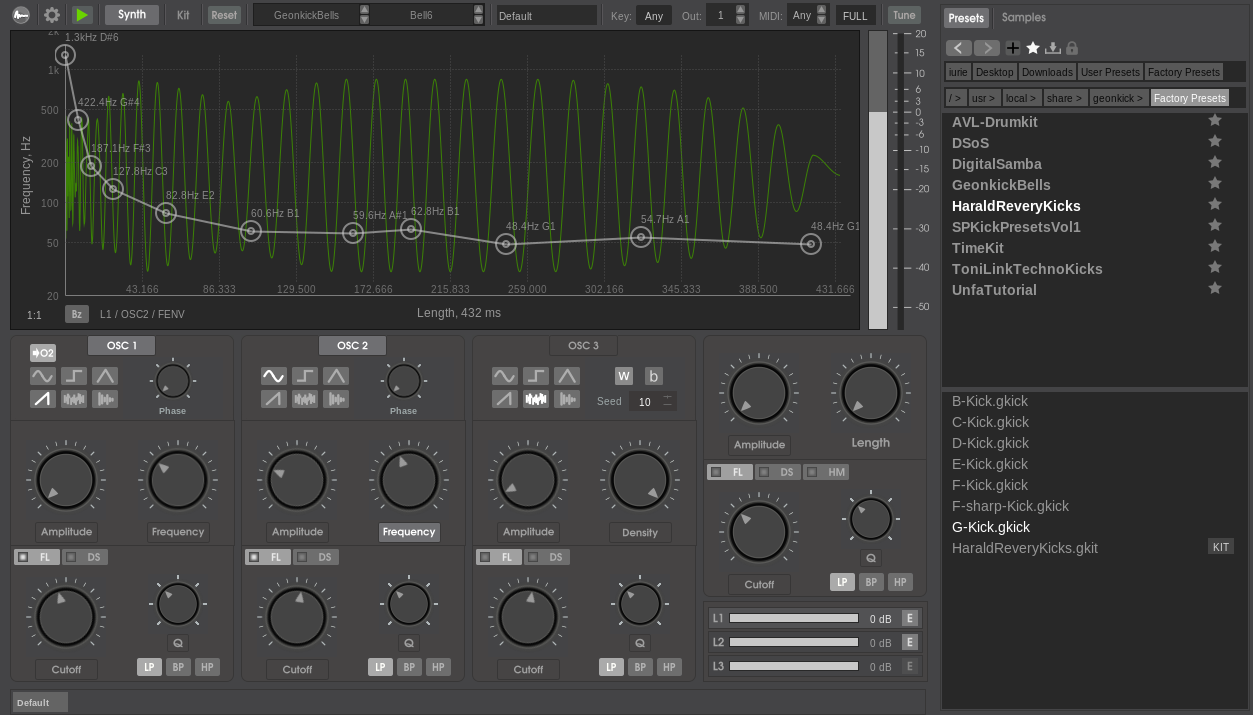1253x715 pixels.
Task: Open the Key Any selector
Action: point(654,16)
